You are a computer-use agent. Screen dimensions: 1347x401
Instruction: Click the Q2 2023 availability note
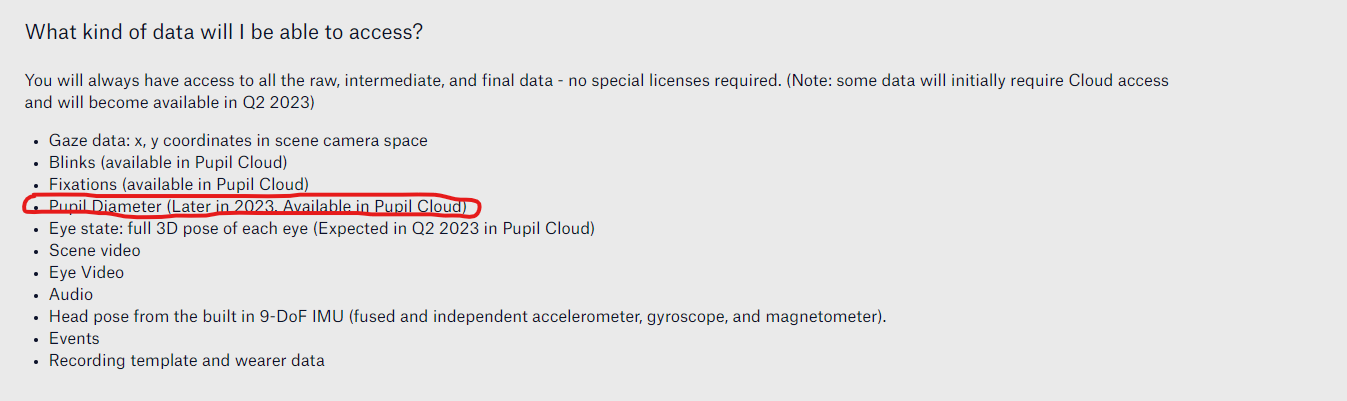click(597, 91)
